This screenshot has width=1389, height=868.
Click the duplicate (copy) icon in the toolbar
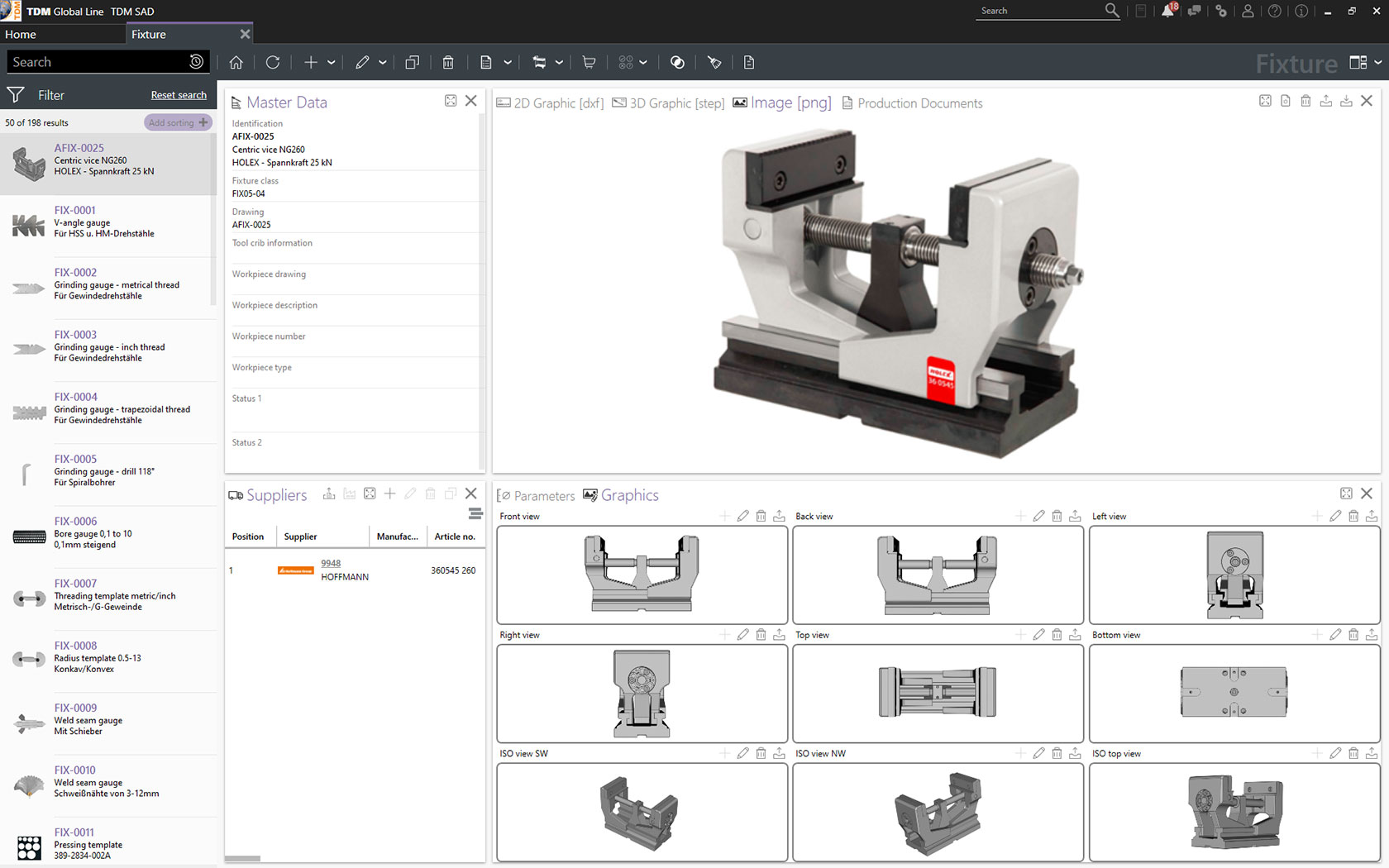click(412, 62)
